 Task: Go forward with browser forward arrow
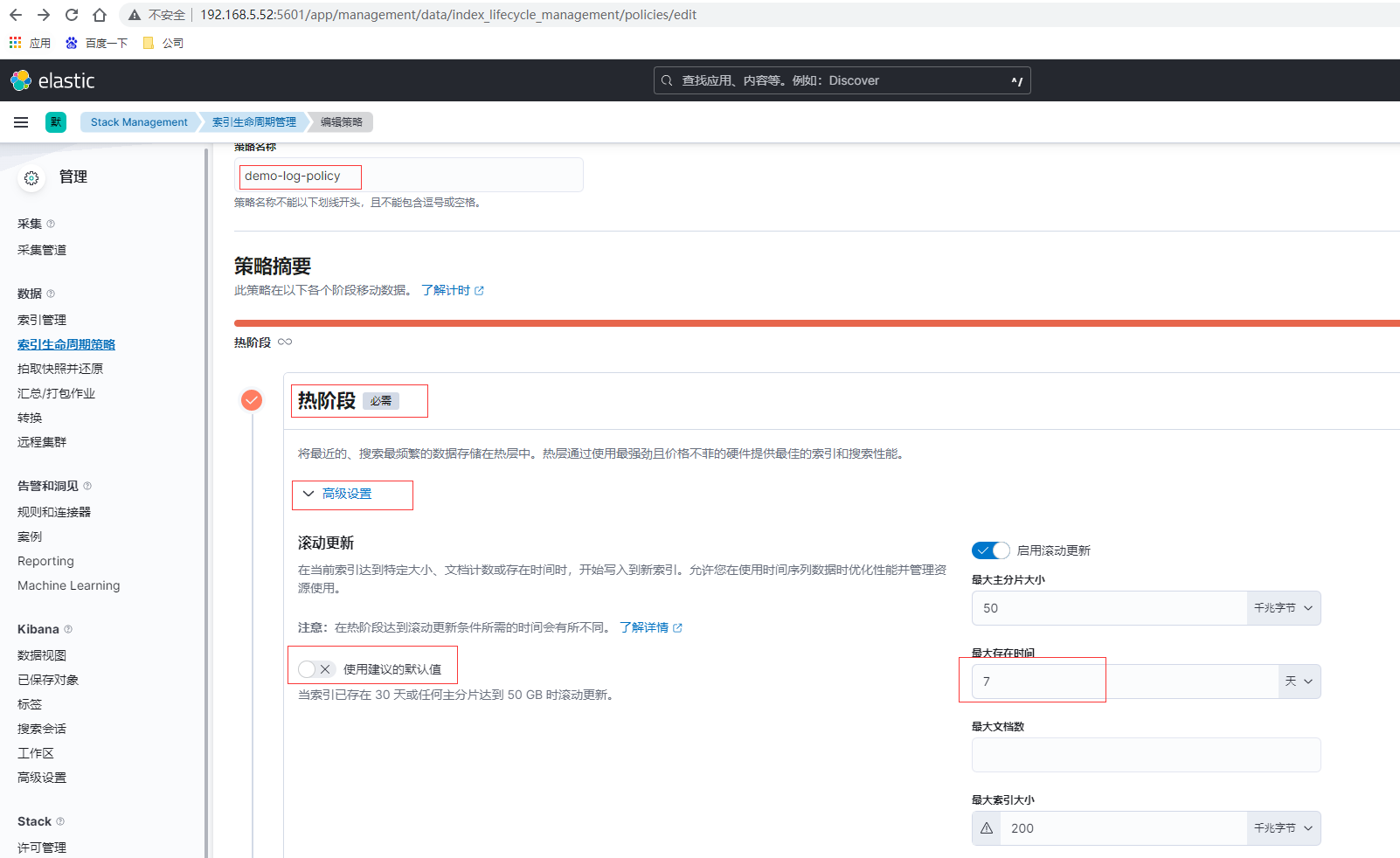(44, 15)
